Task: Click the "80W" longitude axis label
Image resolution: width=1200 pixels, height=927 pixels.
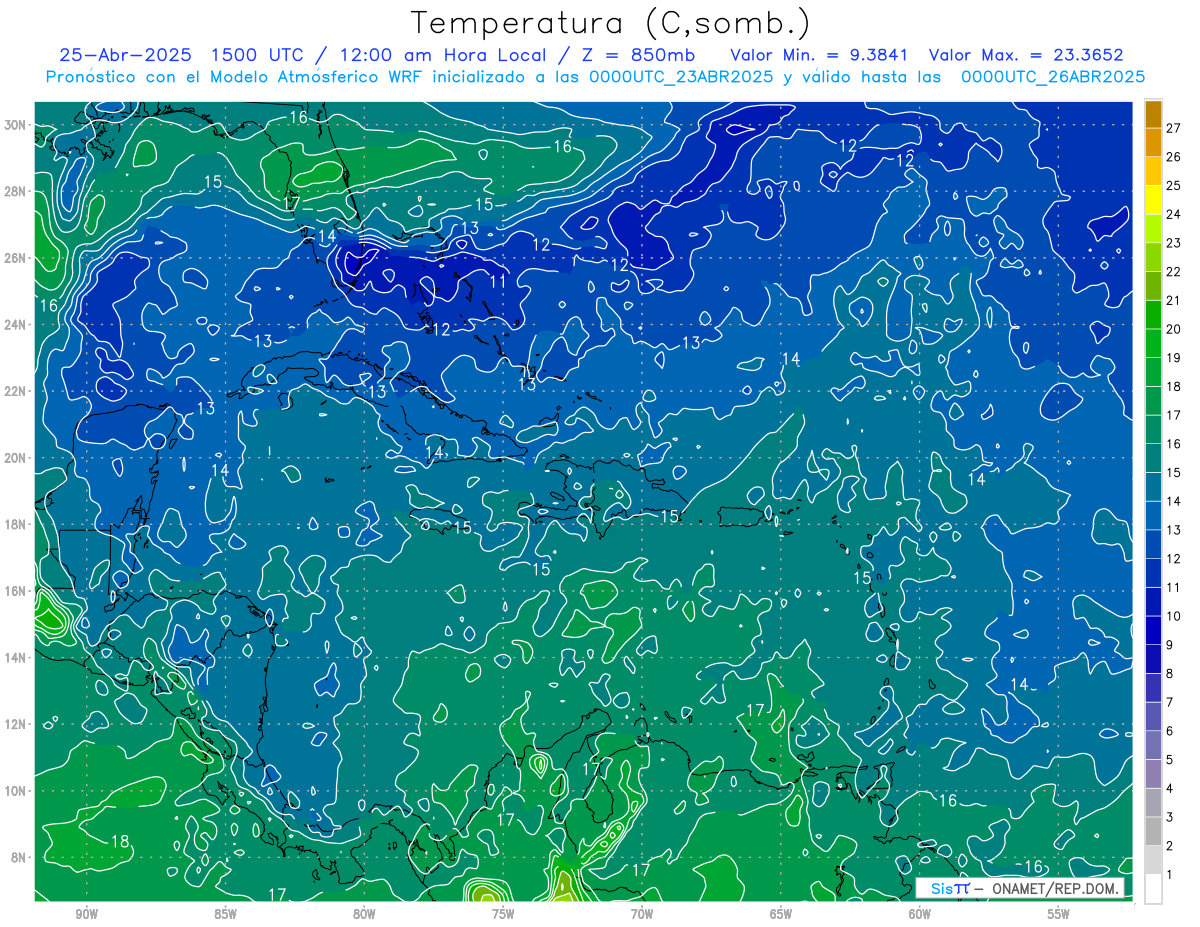Action: (364, 915)
